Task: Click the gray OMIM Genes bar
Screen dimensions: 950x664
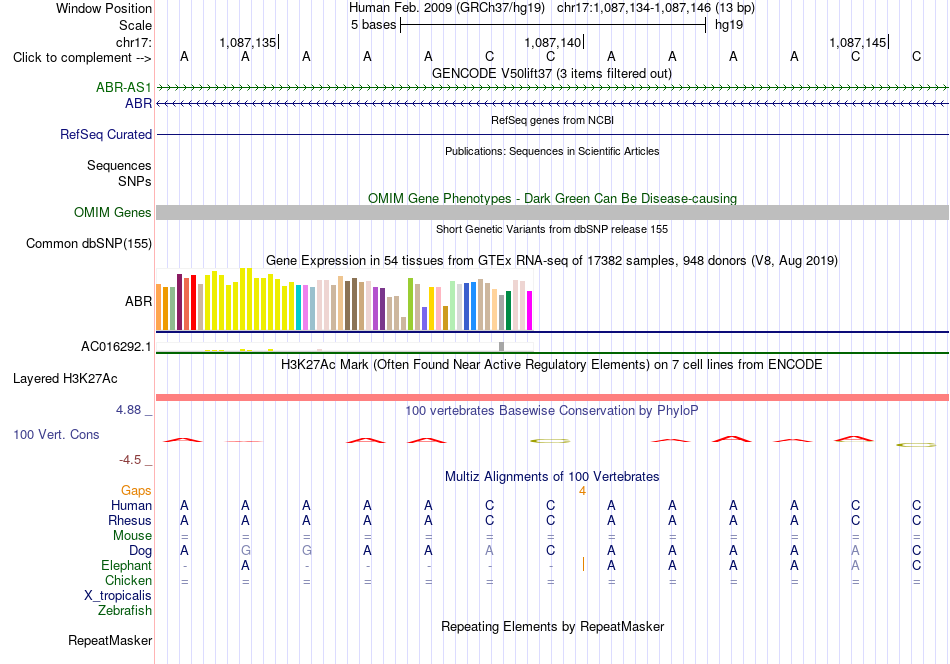Action: [x=553, y=212]
